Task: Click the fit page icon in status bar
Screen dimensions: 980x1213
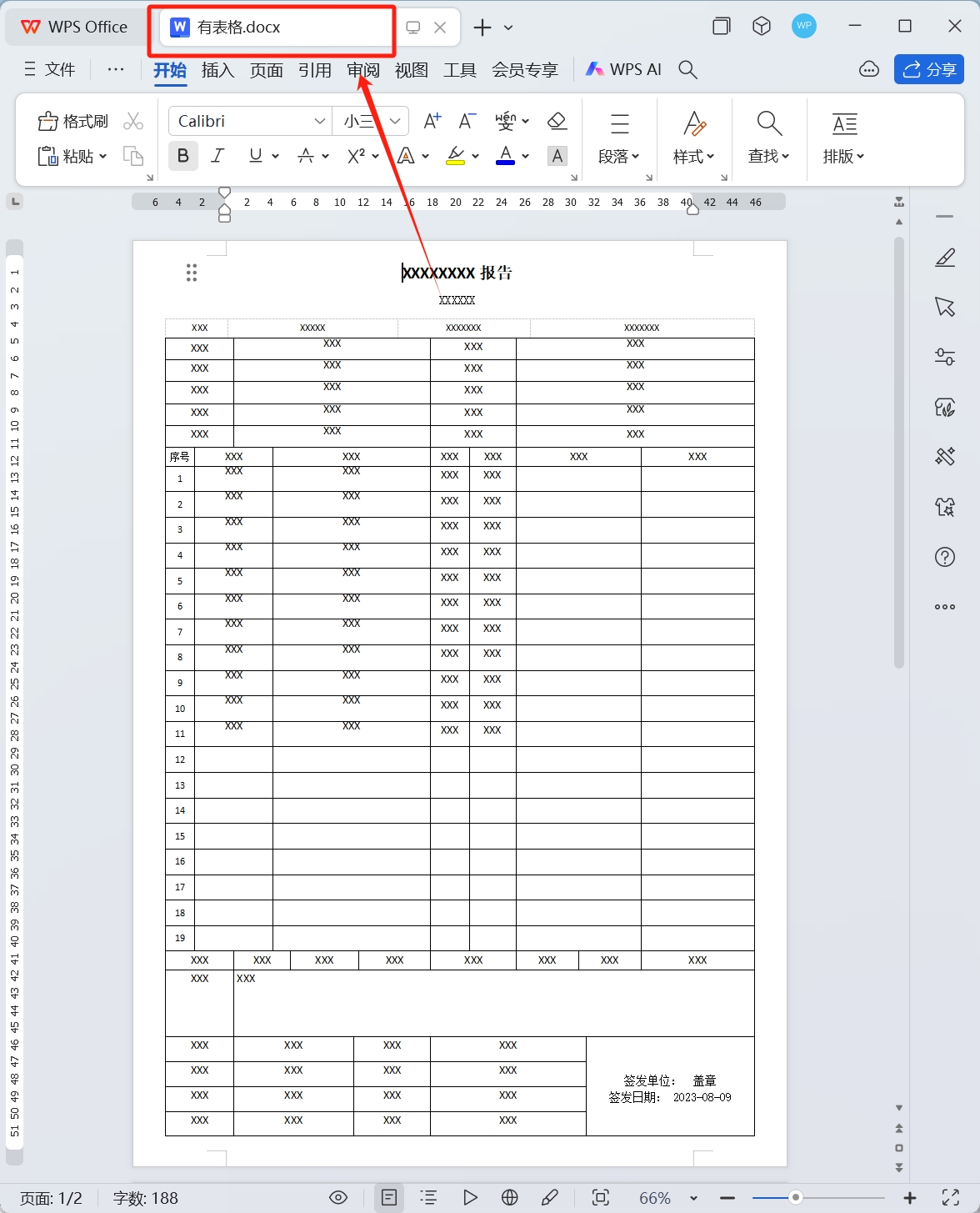Action: [601, 1198]
